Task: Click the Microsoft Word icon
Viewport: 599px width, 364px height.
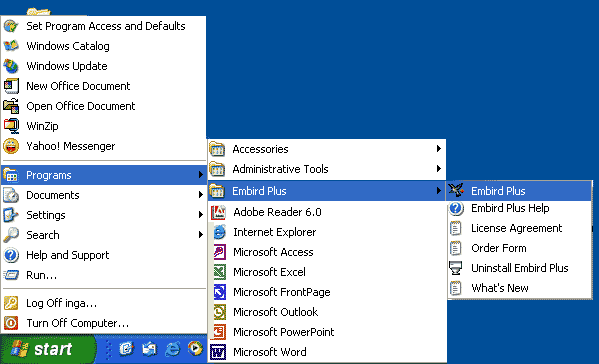Action: pos(219,352)
